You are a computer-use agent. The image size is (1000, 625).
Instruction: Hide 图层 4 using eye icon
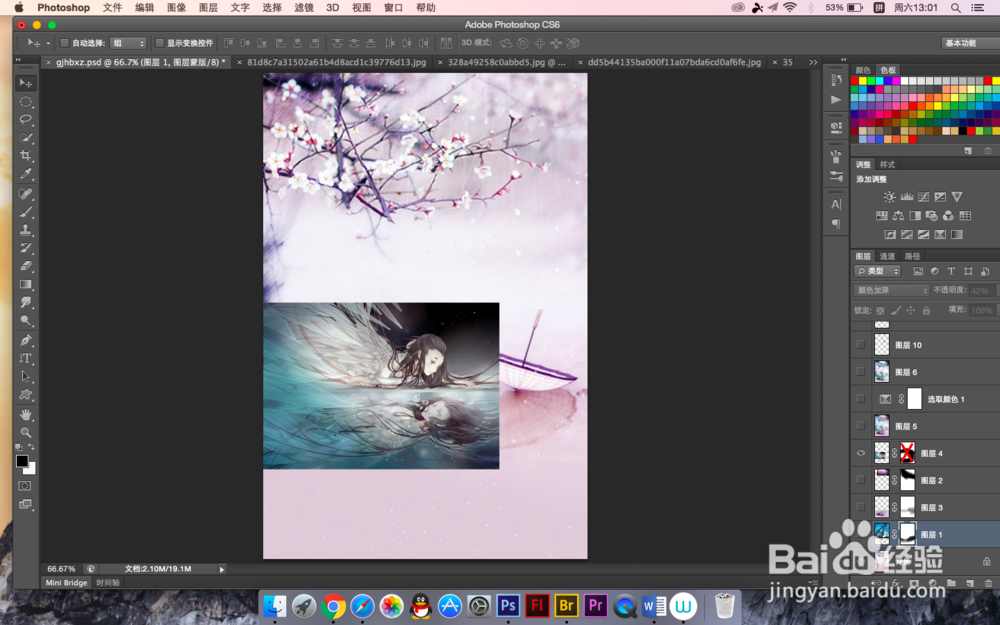tap(861, 453)
